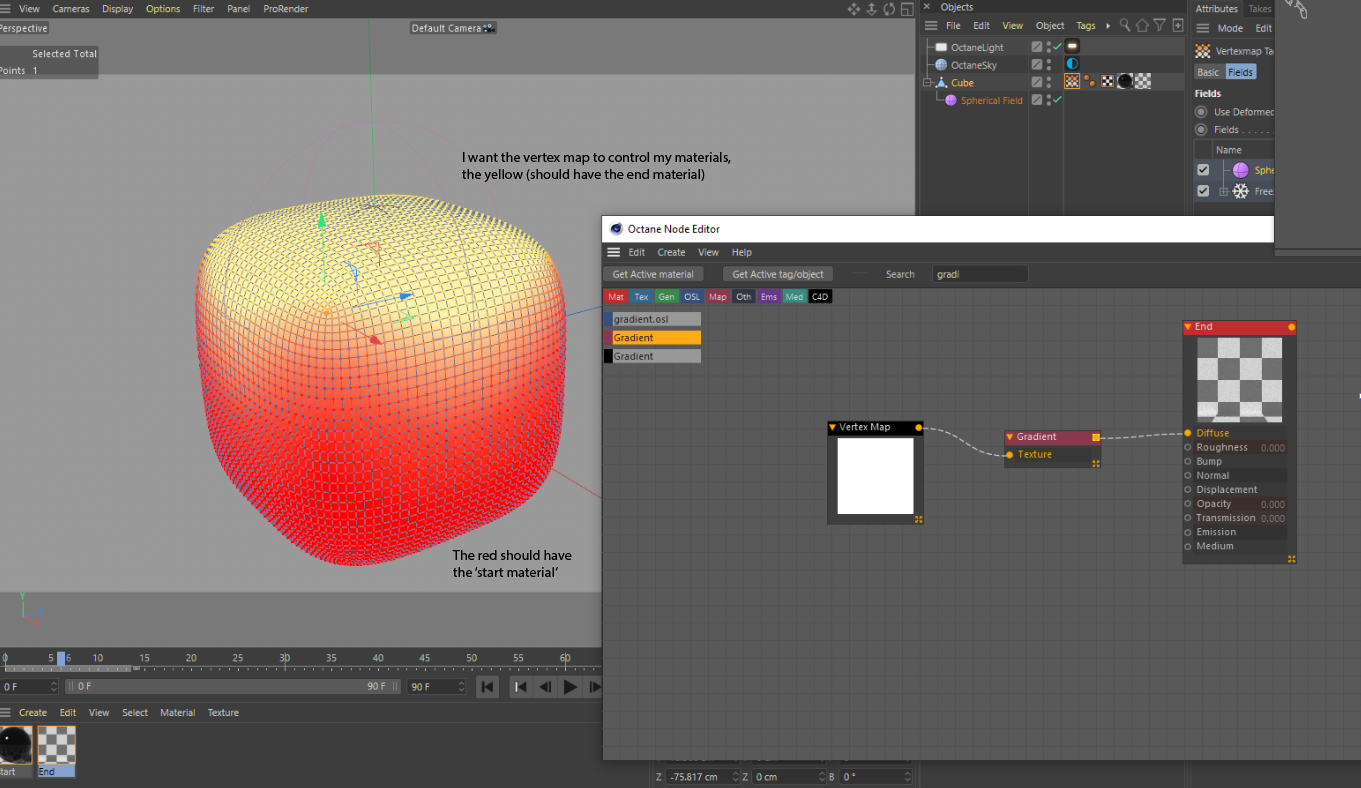
Task: Filter nodes by the C4D category button
Action: [820, 297]
